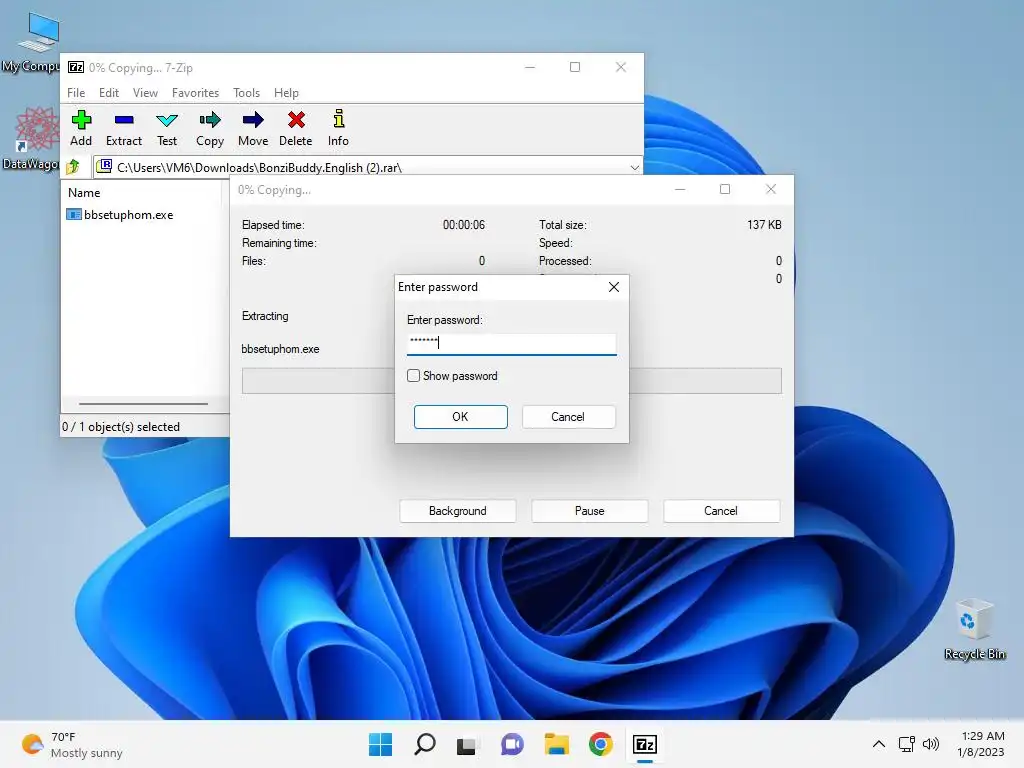The image size is (1024, 768).
Task: Open the Chat app on taskbar
Action: tap(512, 744)
